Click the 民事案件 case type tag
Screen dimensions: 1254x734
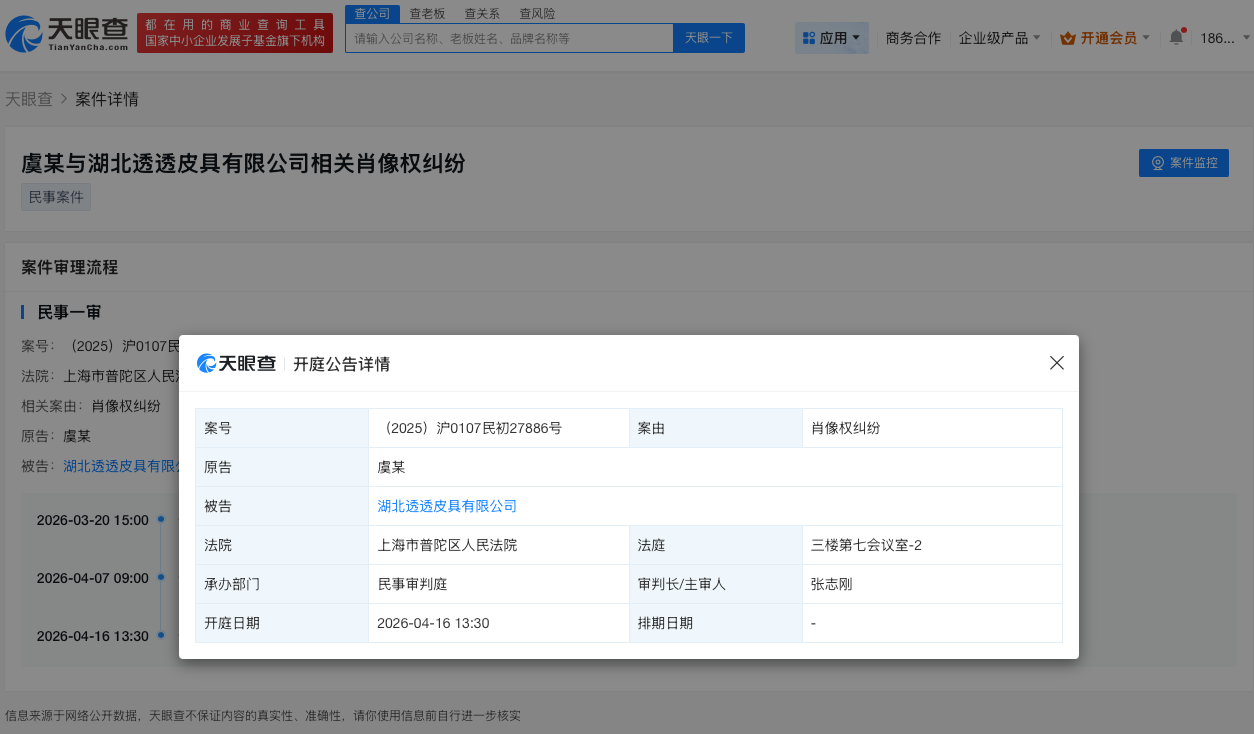(55, 196)
